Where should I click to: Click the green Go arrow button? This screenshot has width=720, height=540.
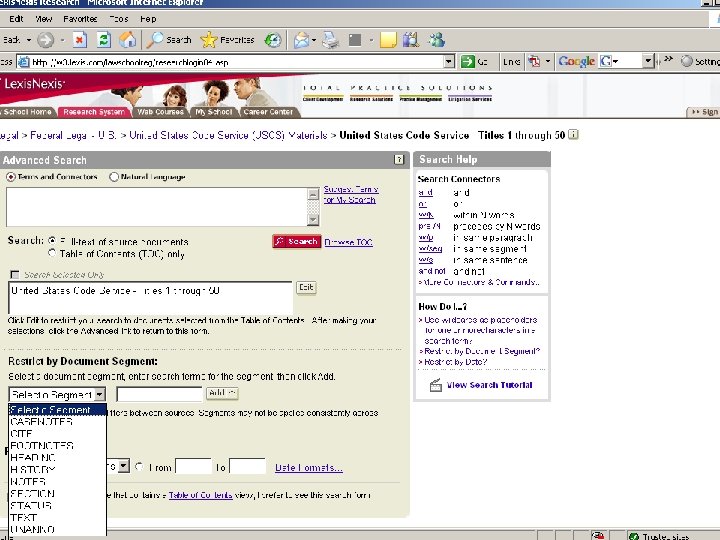pos(467,61)
